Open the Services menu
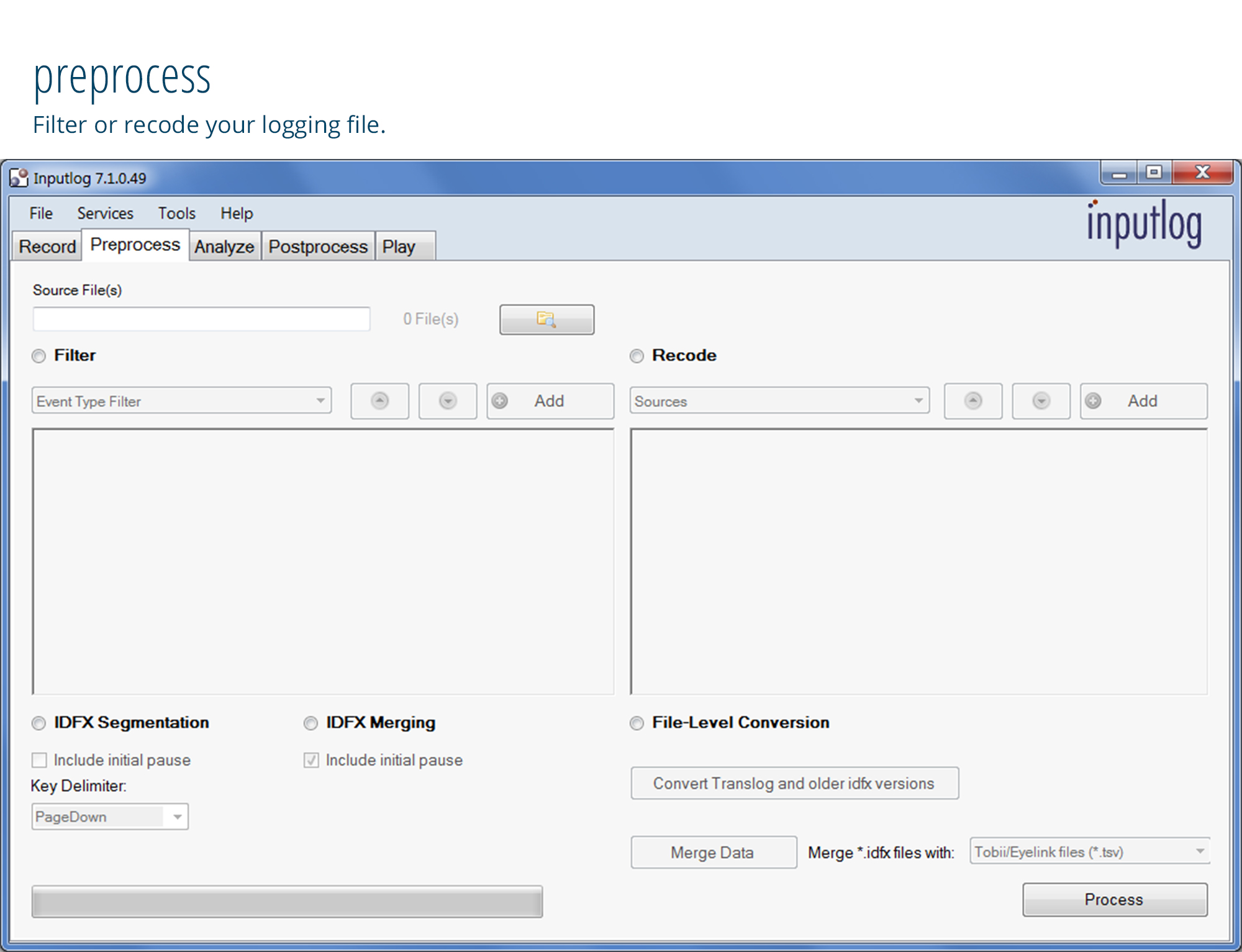The width and height of the screenshot is (1242, 952). (105, 214)
